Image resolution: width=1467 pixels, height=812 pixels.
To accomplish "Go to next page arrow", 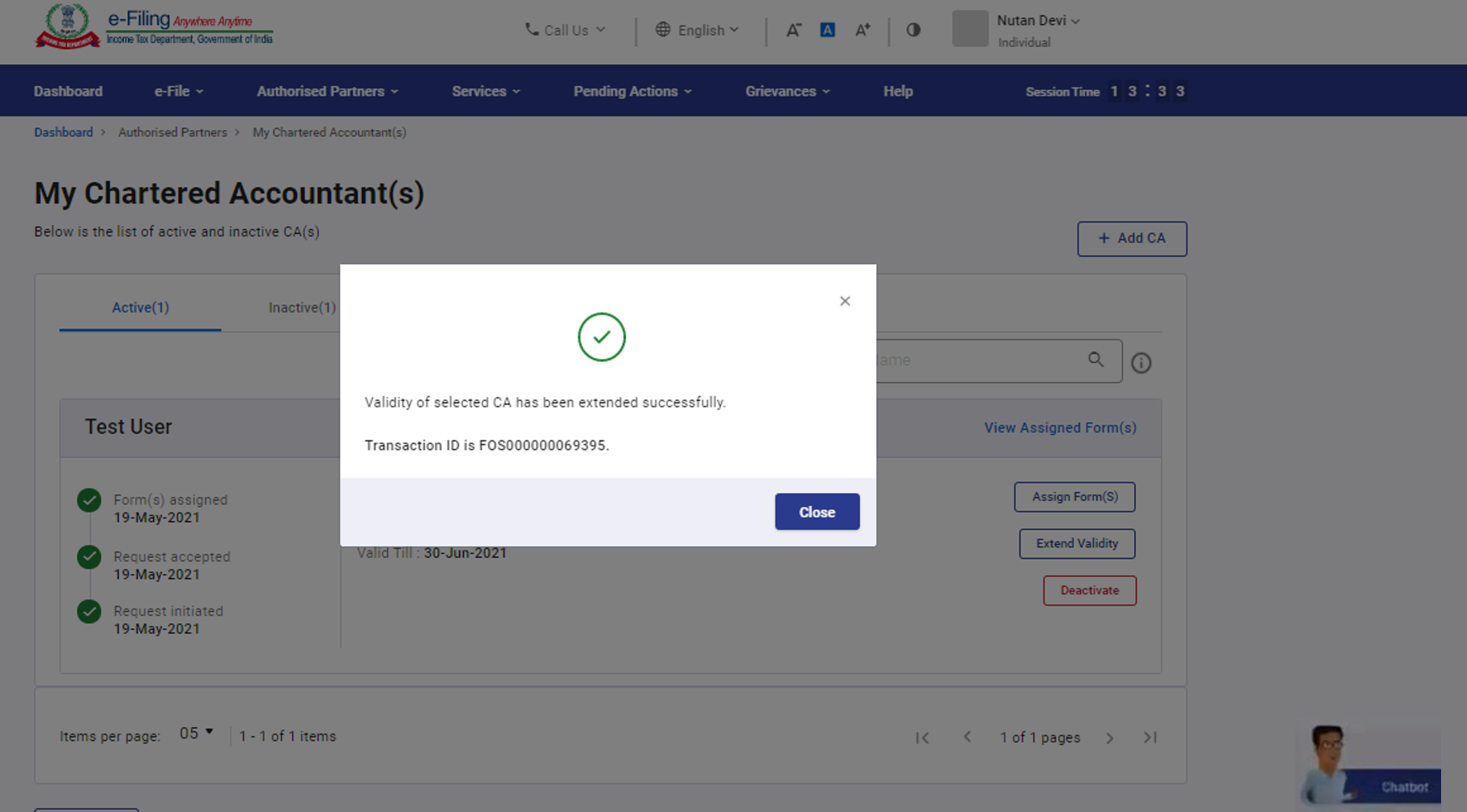I will (x=1110, y=738).
